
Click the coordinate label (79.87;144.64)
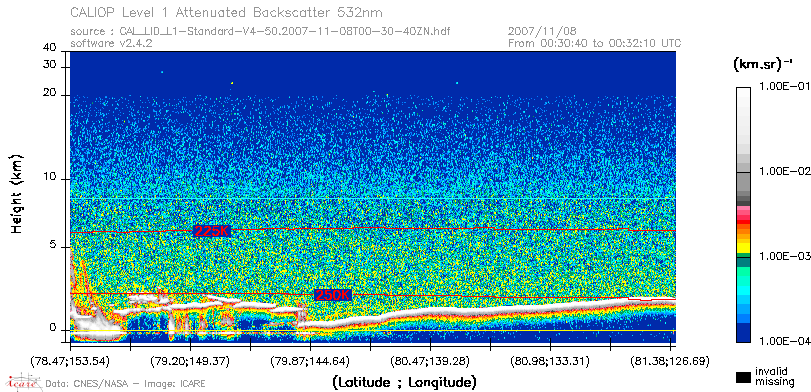coord(310,360)
